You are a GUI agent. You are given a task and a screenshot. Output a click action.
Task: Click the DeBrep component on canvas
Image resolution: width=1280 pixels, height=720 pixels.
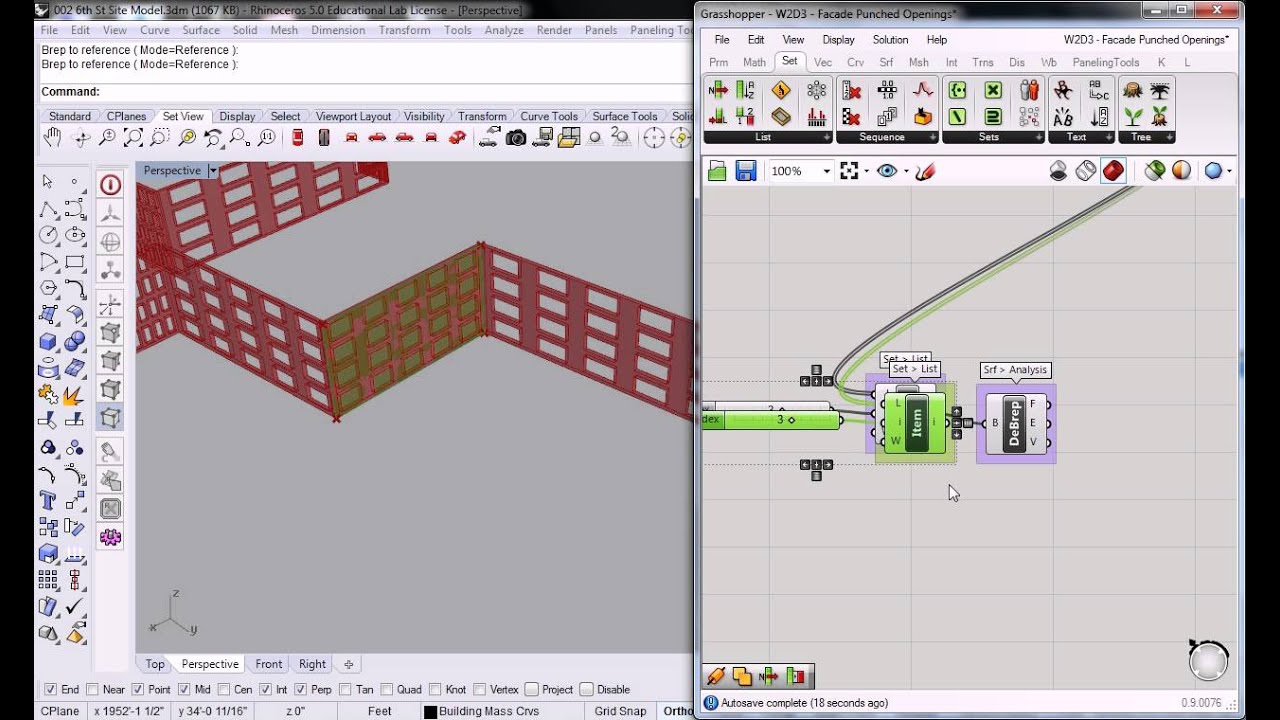click(x=1015, y=424)
